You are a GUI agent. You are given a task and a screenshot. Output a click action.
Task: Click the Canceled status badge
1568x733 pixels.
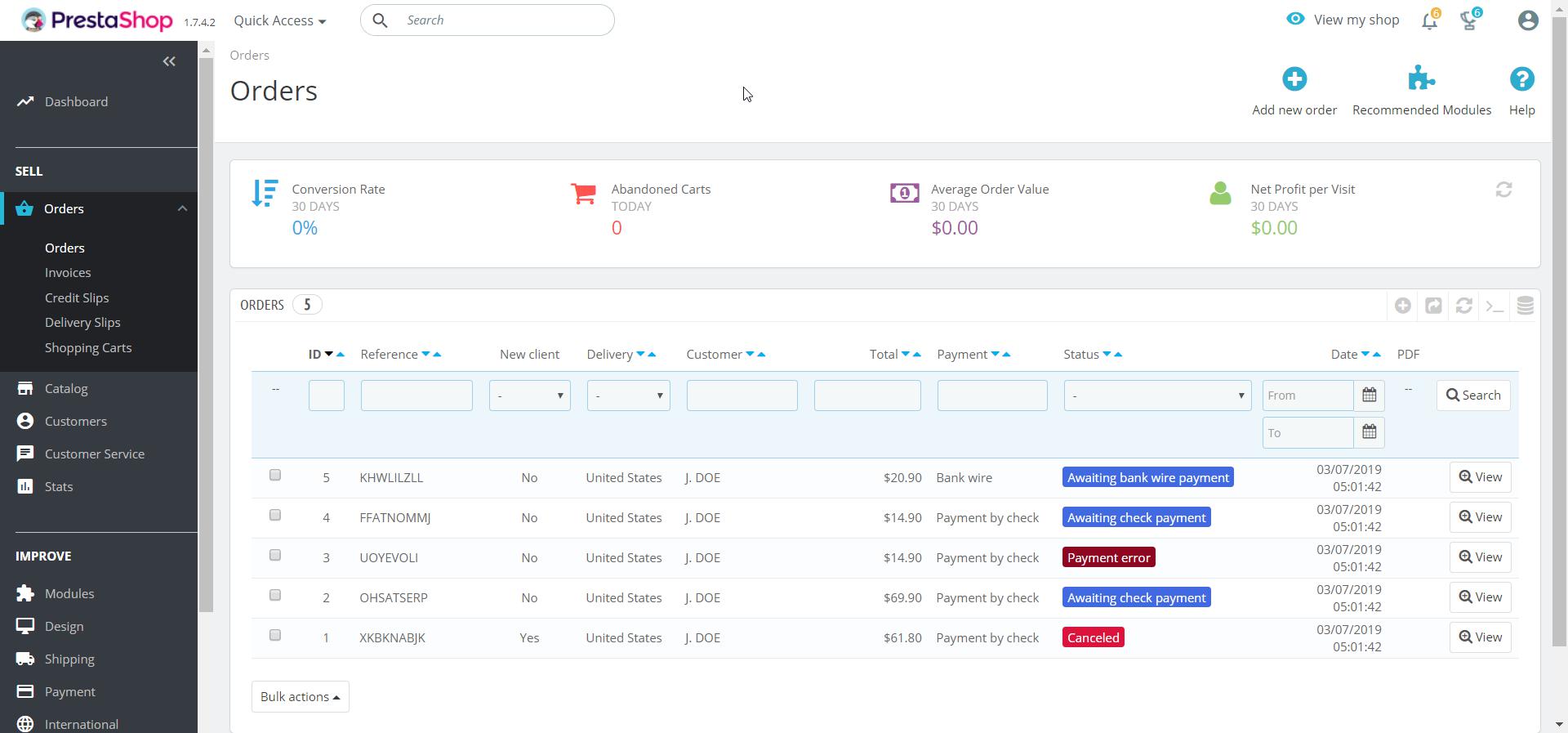click(x=1094, y=638)
